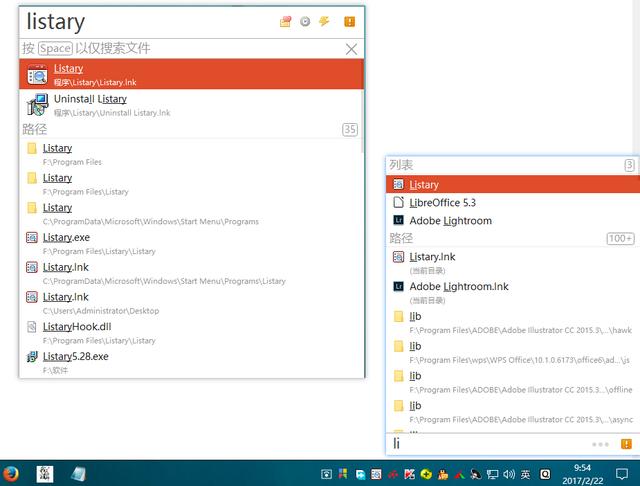Clear the search with the X button
This screenshot has height=486, width=640.
[x=351, y=48]
